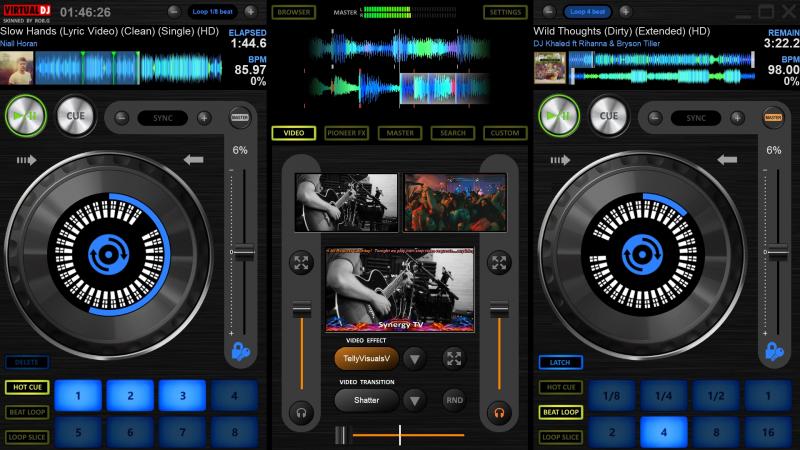Select LOOP SLICE mode on left deck
Screen dimensions: 800x450
27,437
